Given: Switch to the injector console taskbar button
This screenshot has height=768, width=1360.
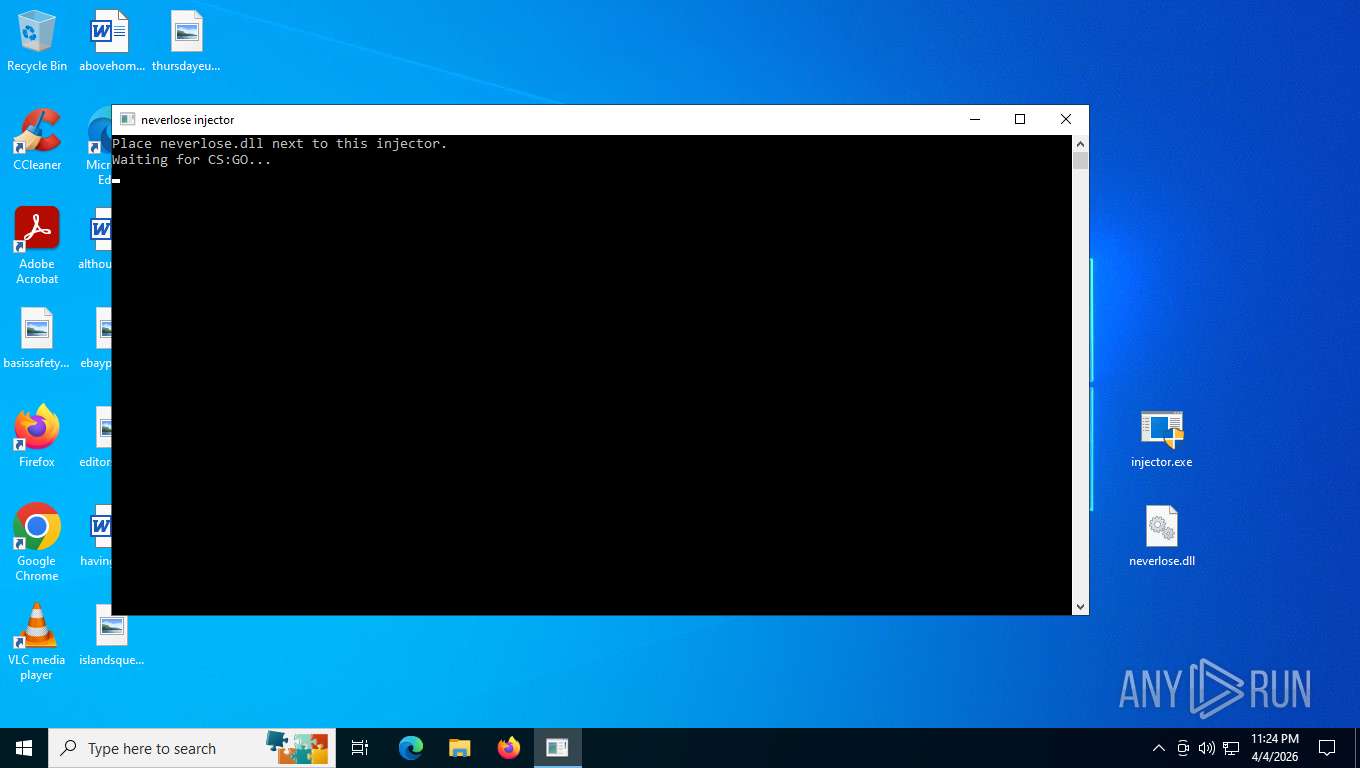Looking at the screenshot, I should 557,748.
